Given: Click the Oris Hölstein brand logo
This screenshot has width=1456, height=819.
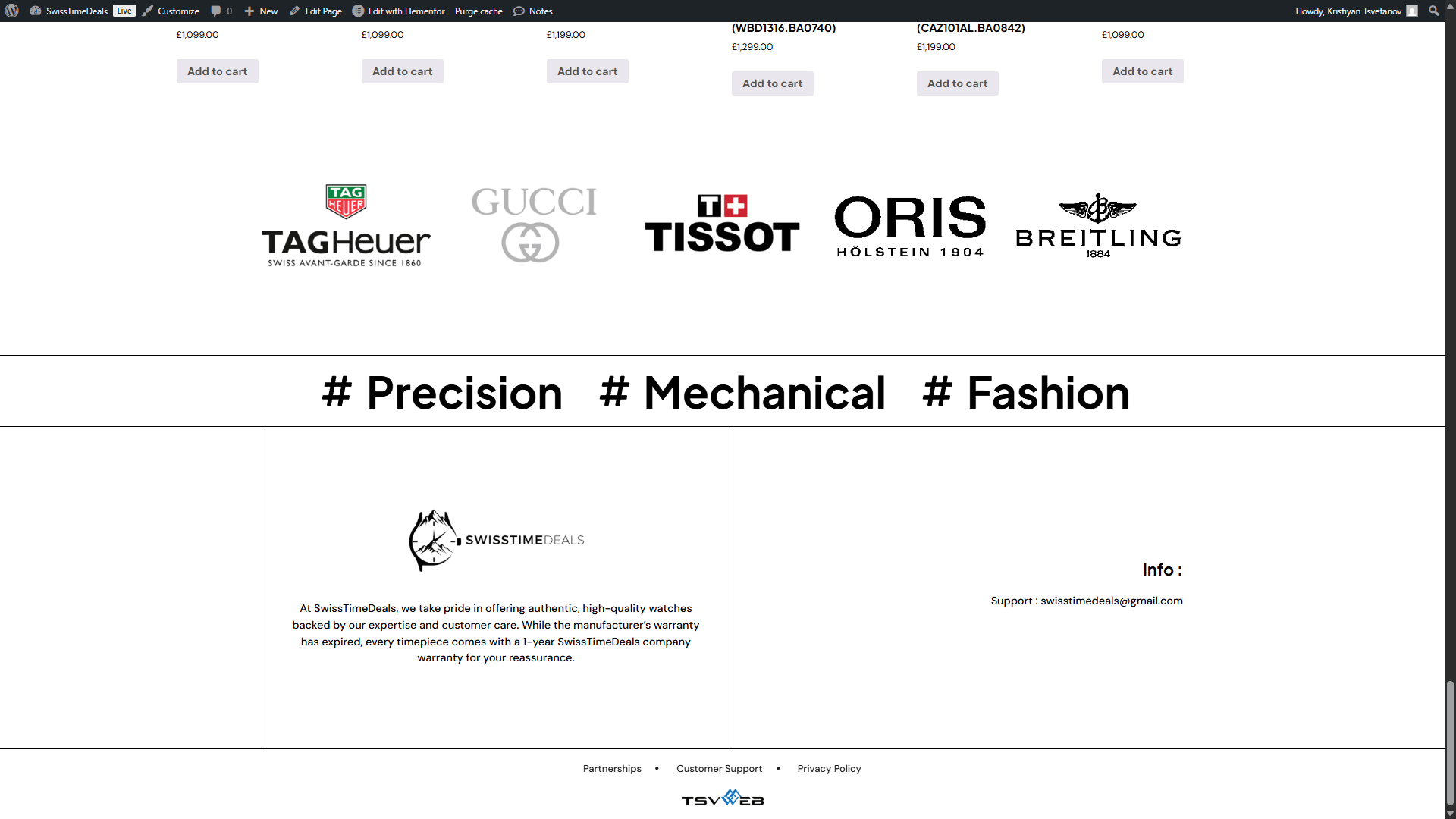Looking at the screenshot, I should pos(910,226).
